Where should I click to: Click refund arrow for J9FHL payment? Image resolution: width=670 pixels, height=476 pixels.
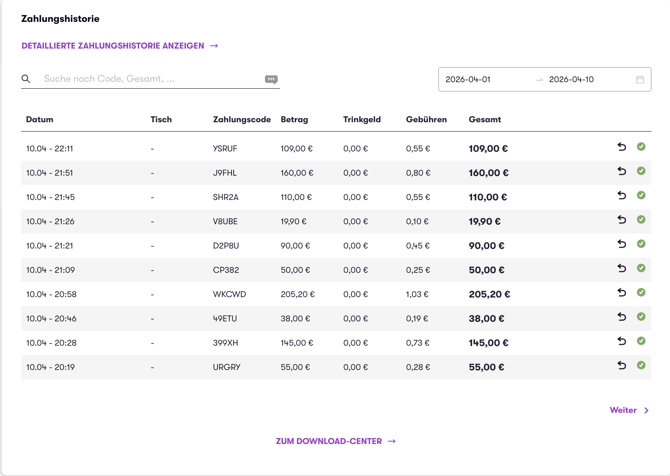pos(622,171)
